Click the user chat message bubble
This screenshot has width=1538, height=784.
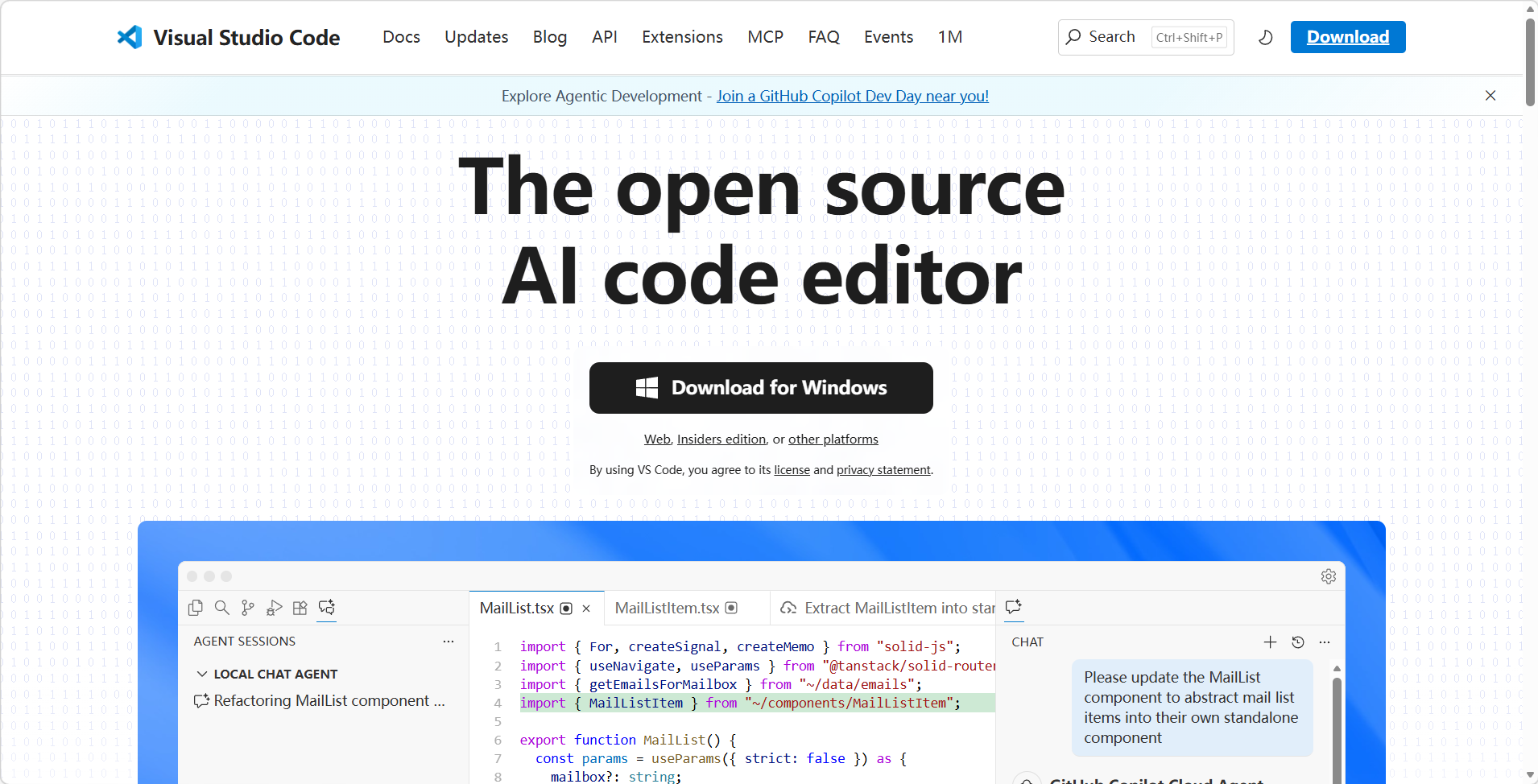[1192, 708]
